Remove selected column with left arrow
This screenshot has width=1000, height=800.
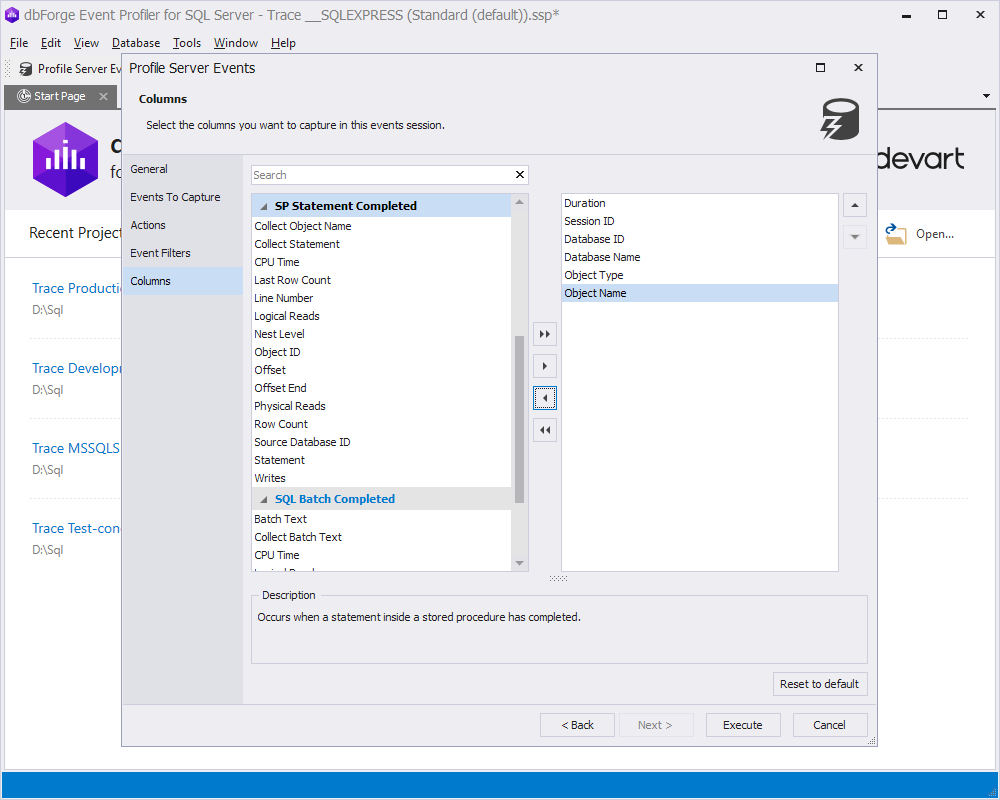coord(545,398)
